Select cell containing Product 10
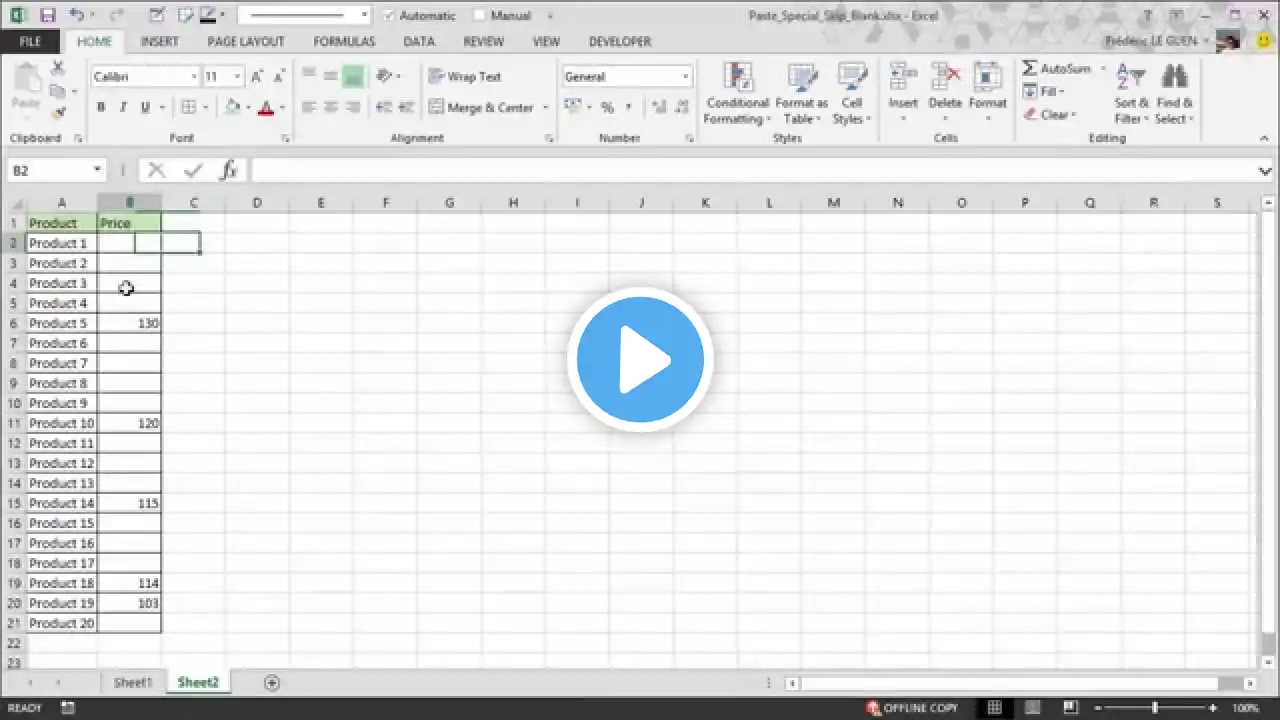Screen dimensions: 1280x720 click(x=61, y=423)
